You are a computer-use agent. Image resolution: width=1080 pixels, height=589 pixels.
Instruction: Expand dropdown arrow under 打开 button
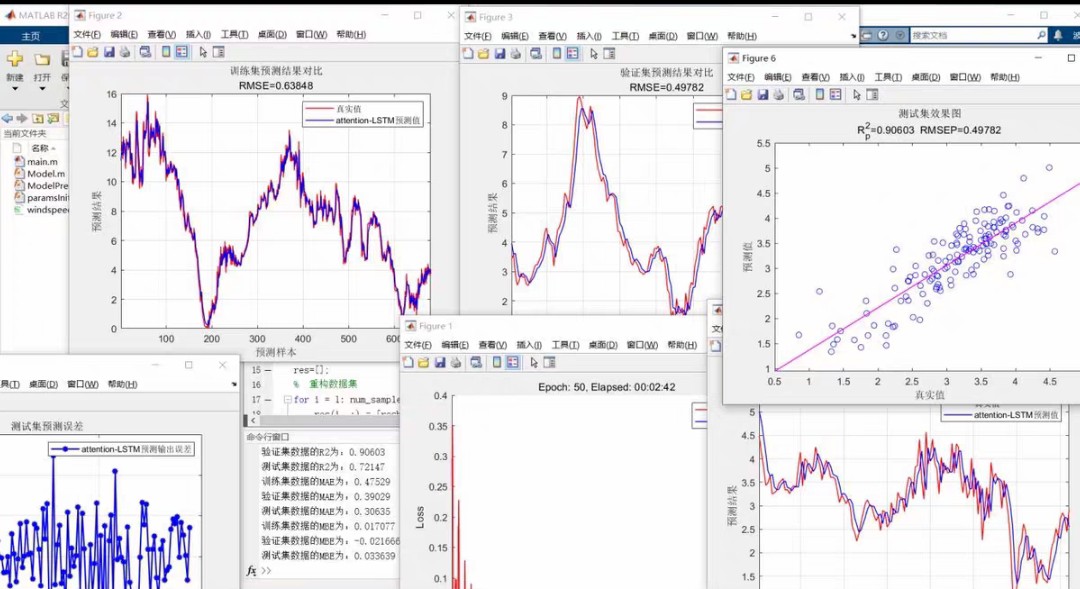pyautogui.click(x=42, y=89)
